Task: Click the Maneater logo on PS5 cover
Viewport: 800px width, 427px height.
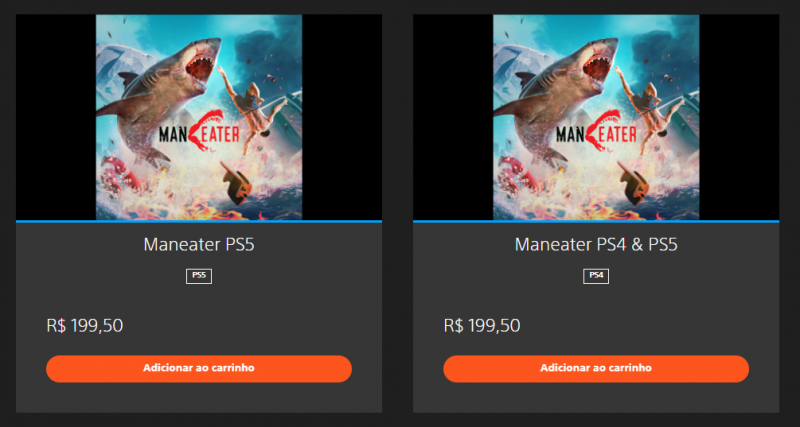Action: click(x=199, y=132)
